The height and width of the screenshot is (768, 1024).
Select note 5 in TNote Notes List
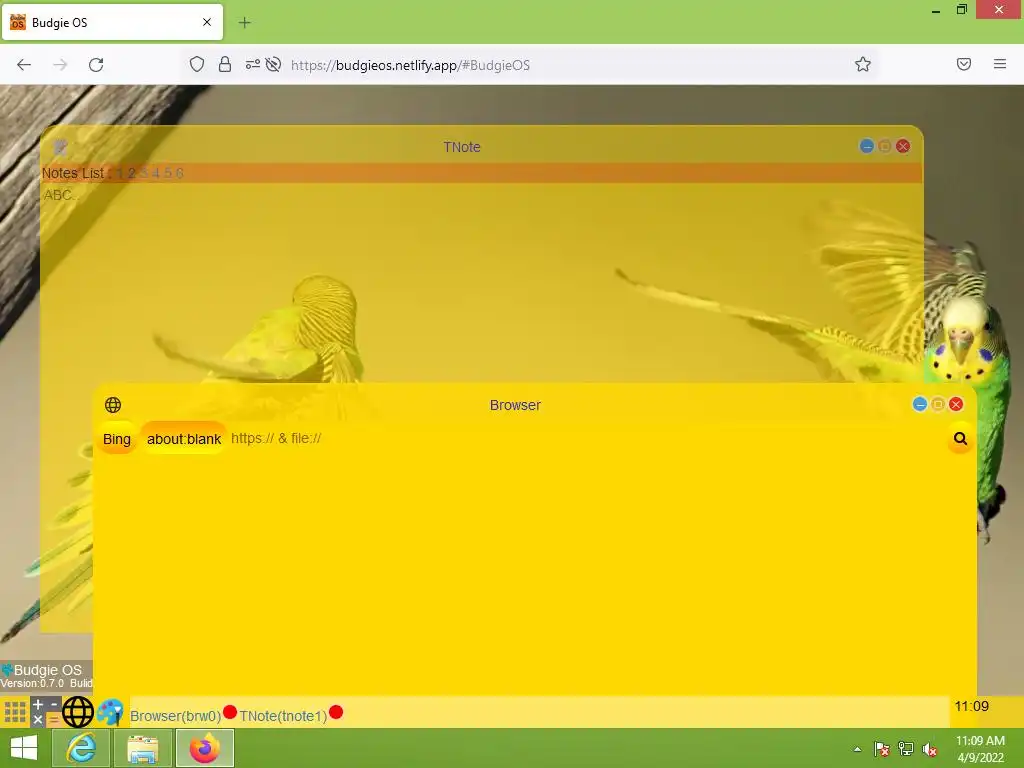168,173
